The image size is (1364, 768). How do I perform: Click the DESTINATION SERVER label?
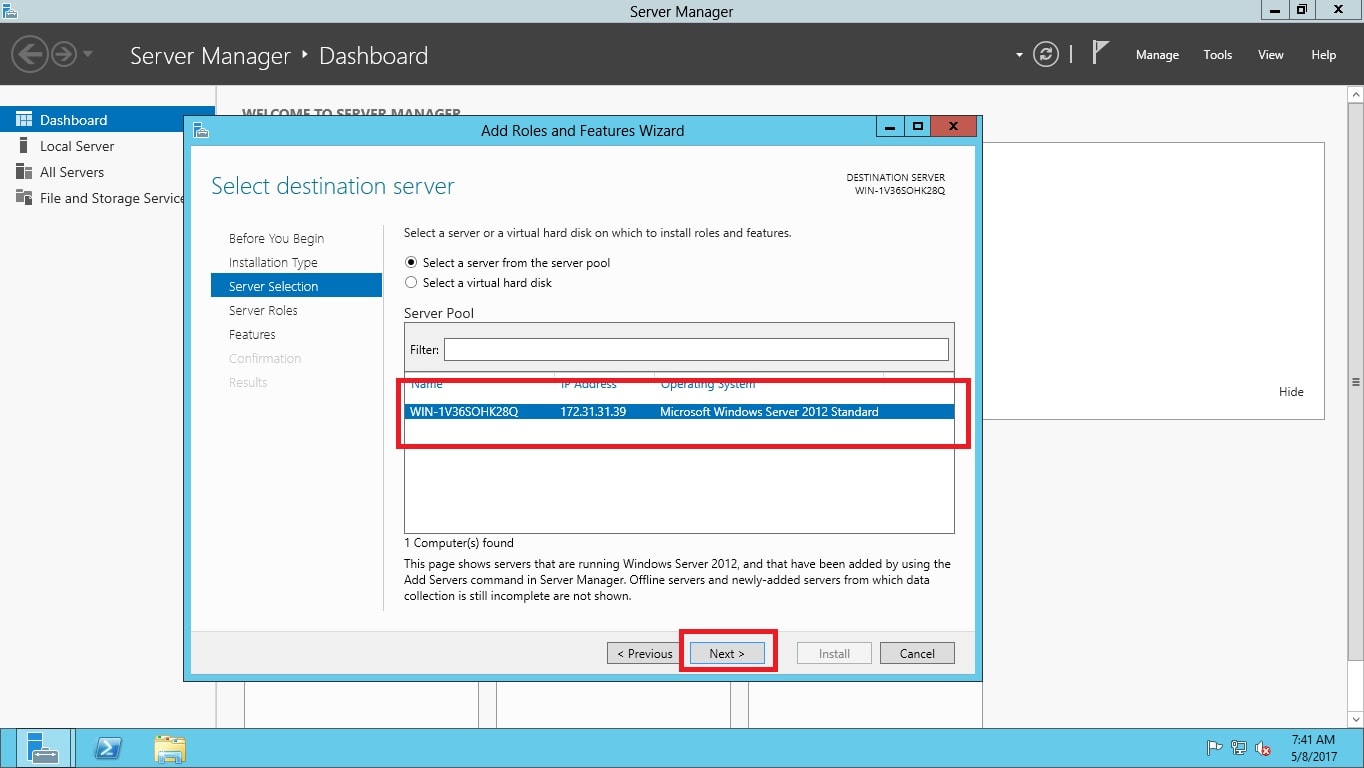(895, 178)
